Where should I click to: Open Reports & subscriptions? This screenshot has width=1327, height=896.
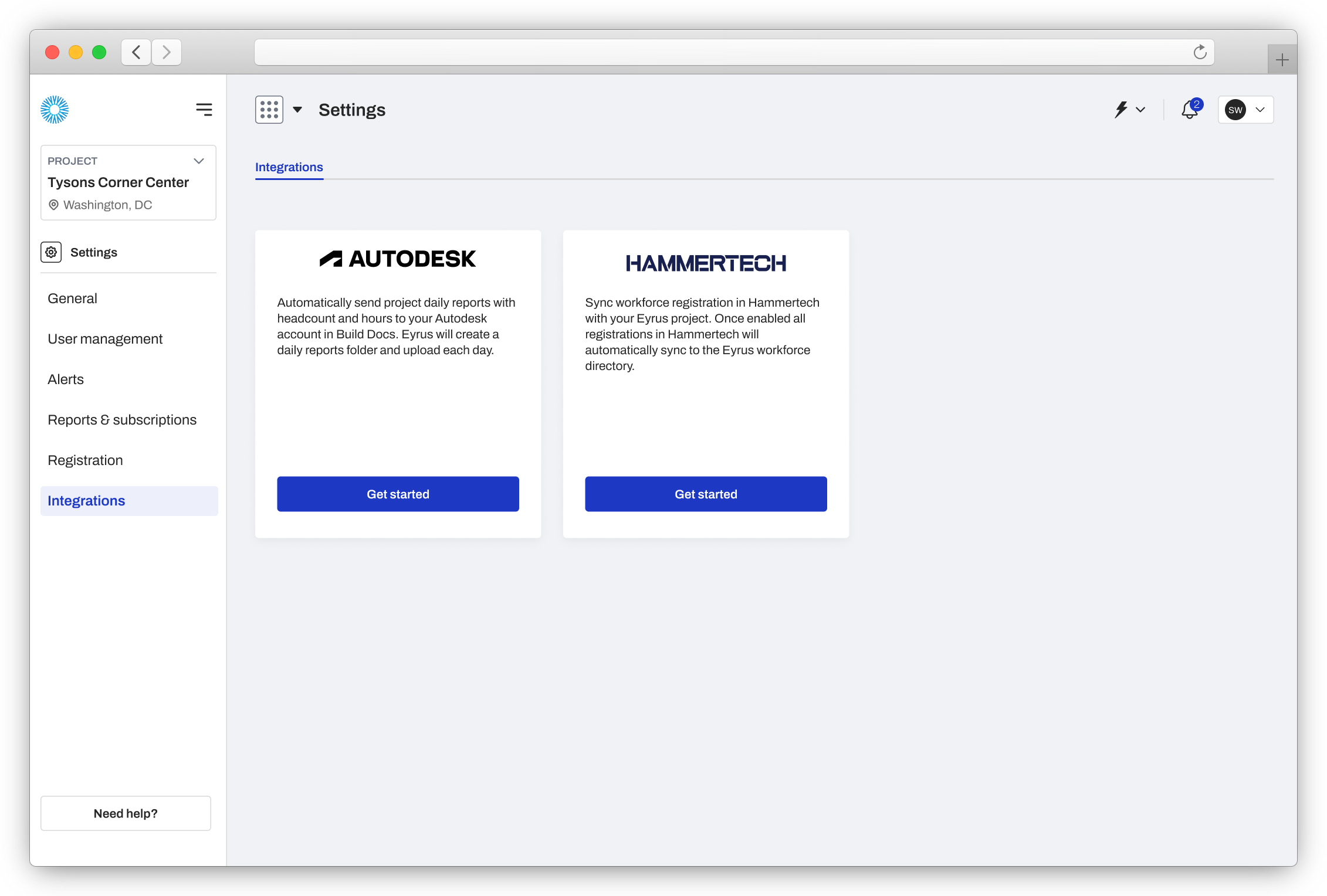pyautogui.click(x=122, y=420)
